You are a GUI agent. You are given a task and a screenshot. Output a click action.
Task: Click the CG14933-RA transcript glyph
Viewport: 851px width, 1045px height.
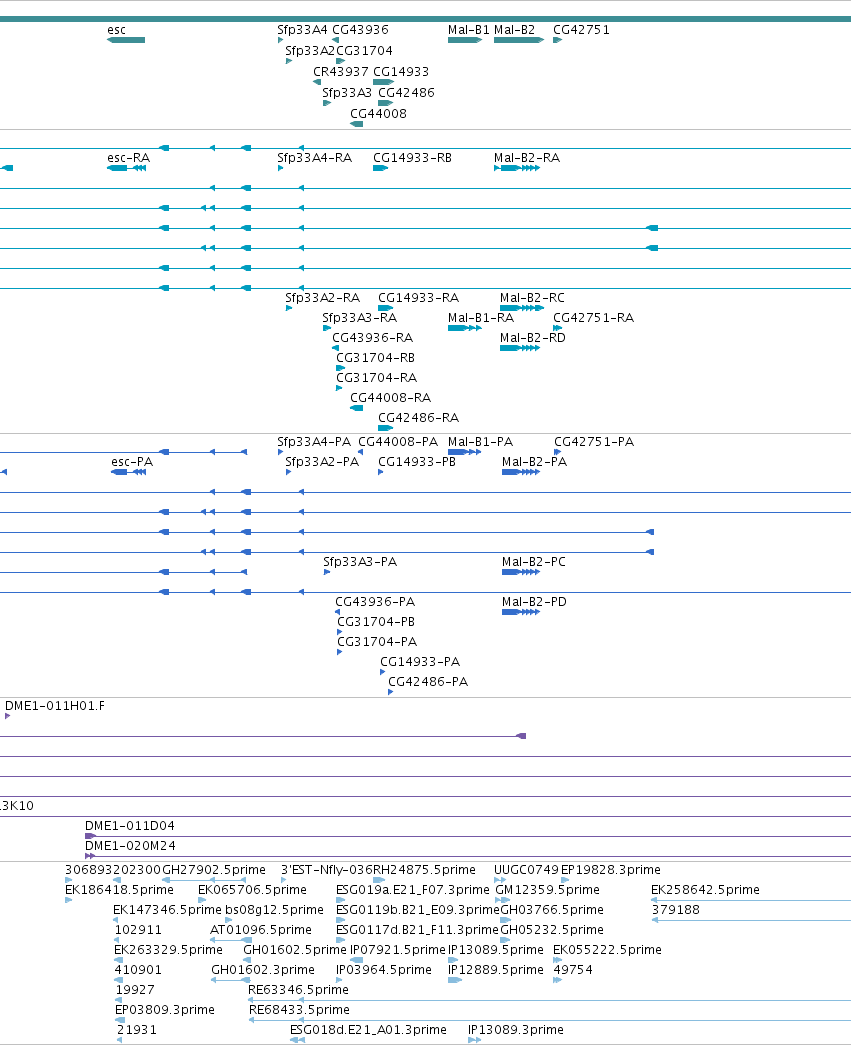[x=385, y=308]
